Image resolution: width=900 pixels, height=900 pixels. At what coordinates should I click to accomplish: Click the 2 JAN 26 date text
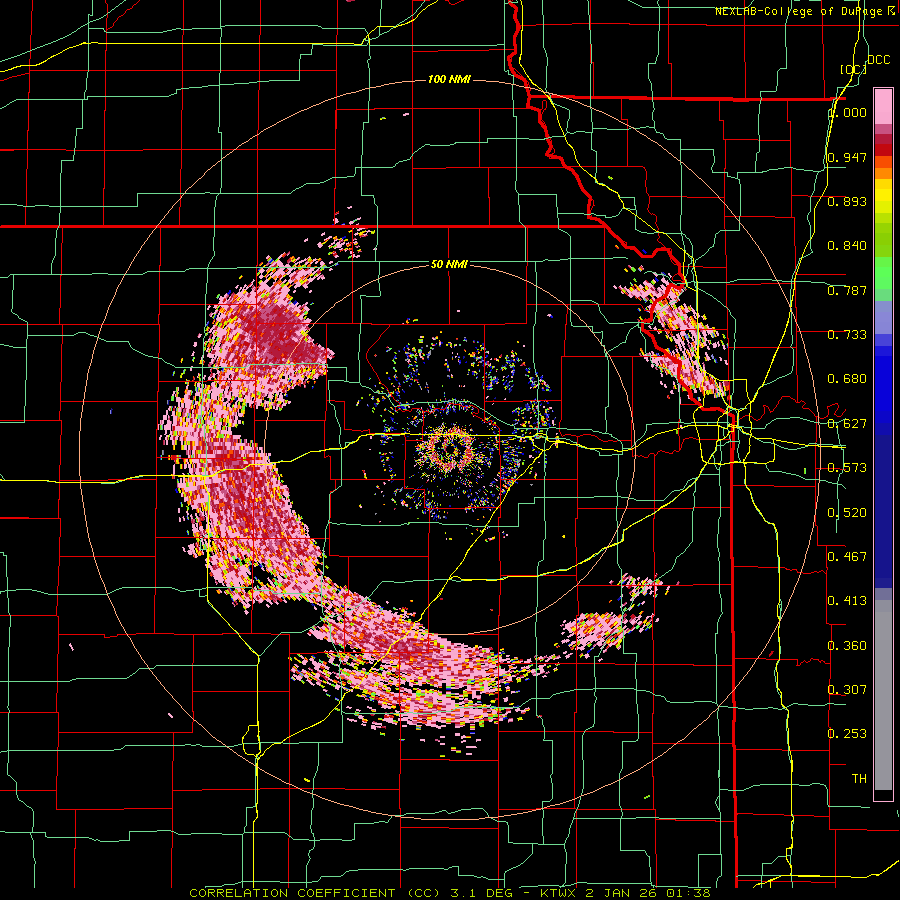[622, 893]
